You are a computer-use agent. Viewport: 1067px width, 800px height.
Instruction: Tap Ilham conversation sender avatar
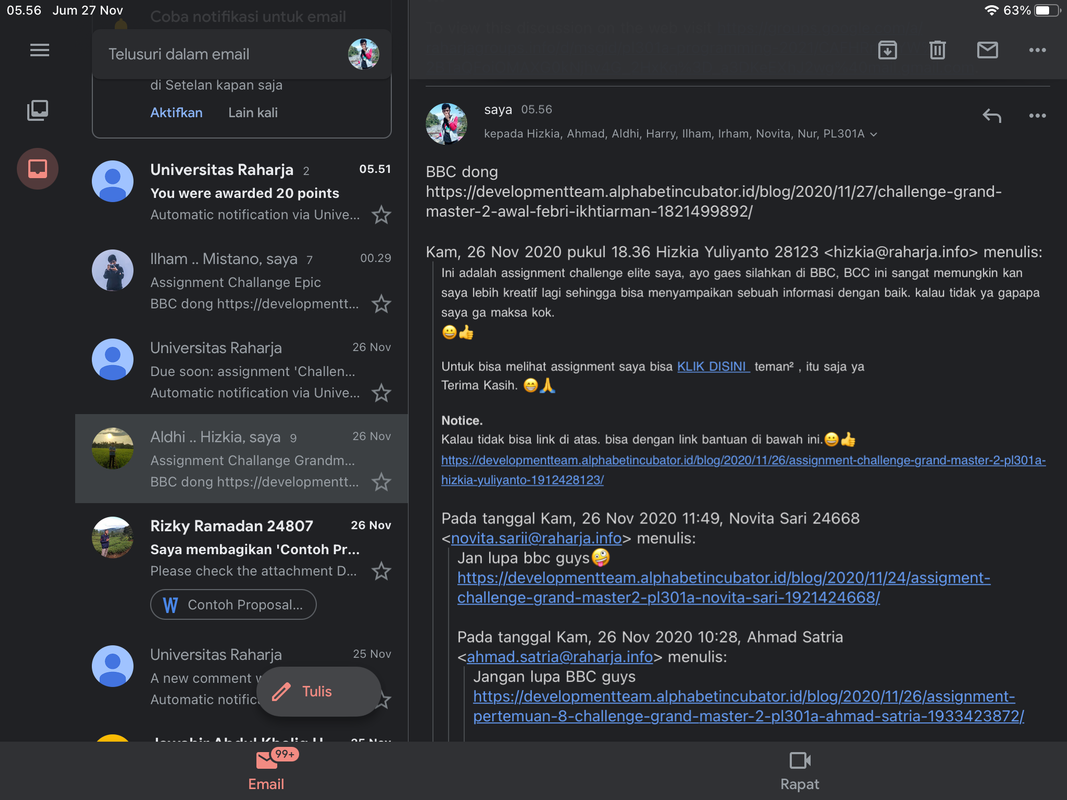point(112,271)
